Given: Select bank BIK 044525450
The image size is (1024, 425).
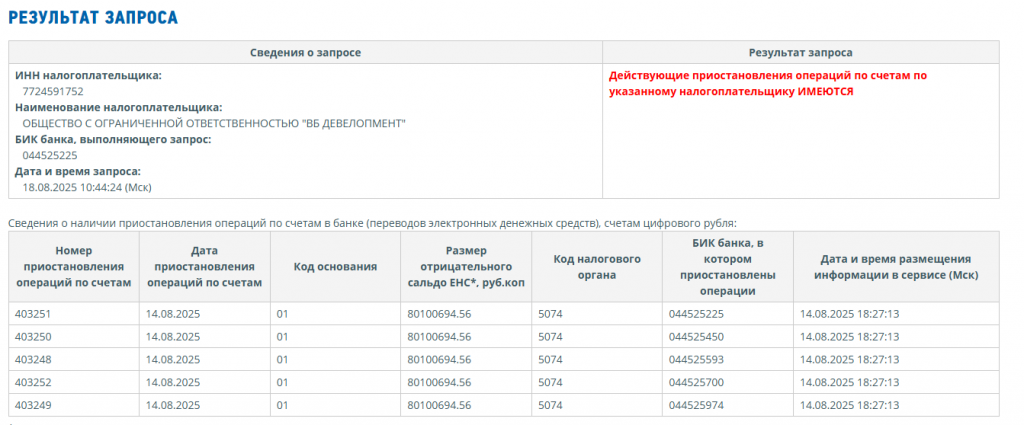Looking at the screenshot, I should pos(696,337).
